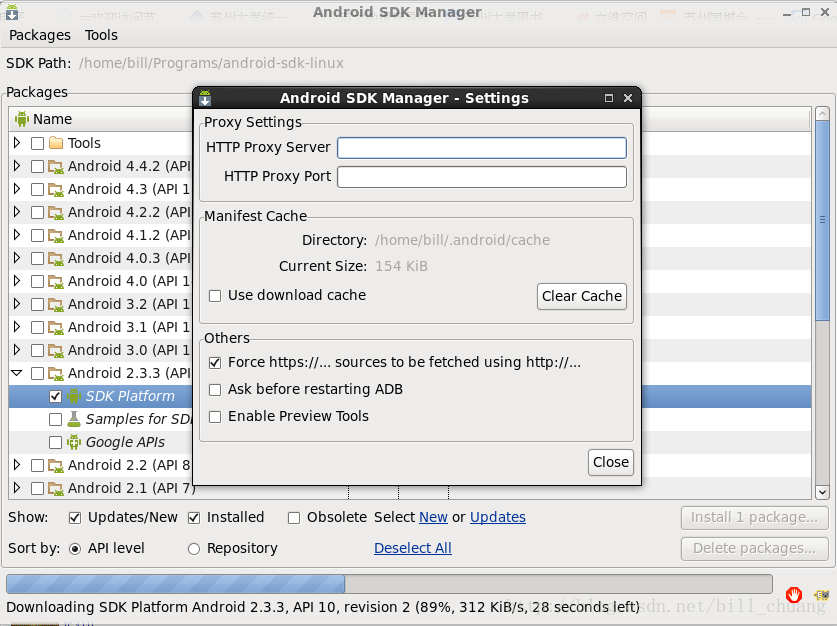
Task: Click the Updates selection link
Action: (498, 517)
